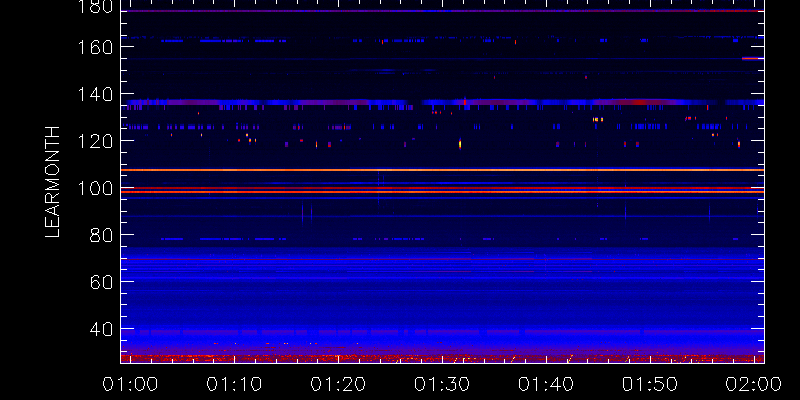
Task: Click the 02:00 time axis label
Action: pos(754,384)
